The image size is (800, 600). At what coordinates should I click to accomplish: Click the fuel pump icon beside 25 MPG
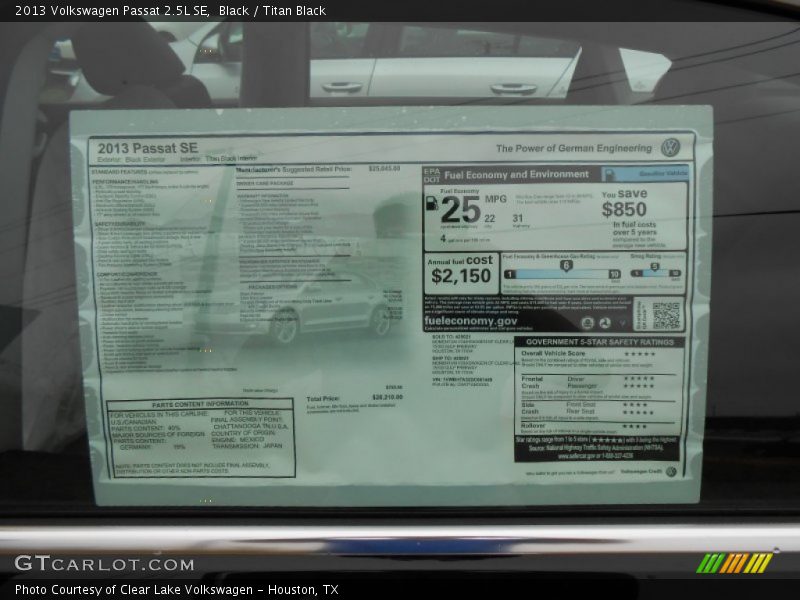[431, 203]
